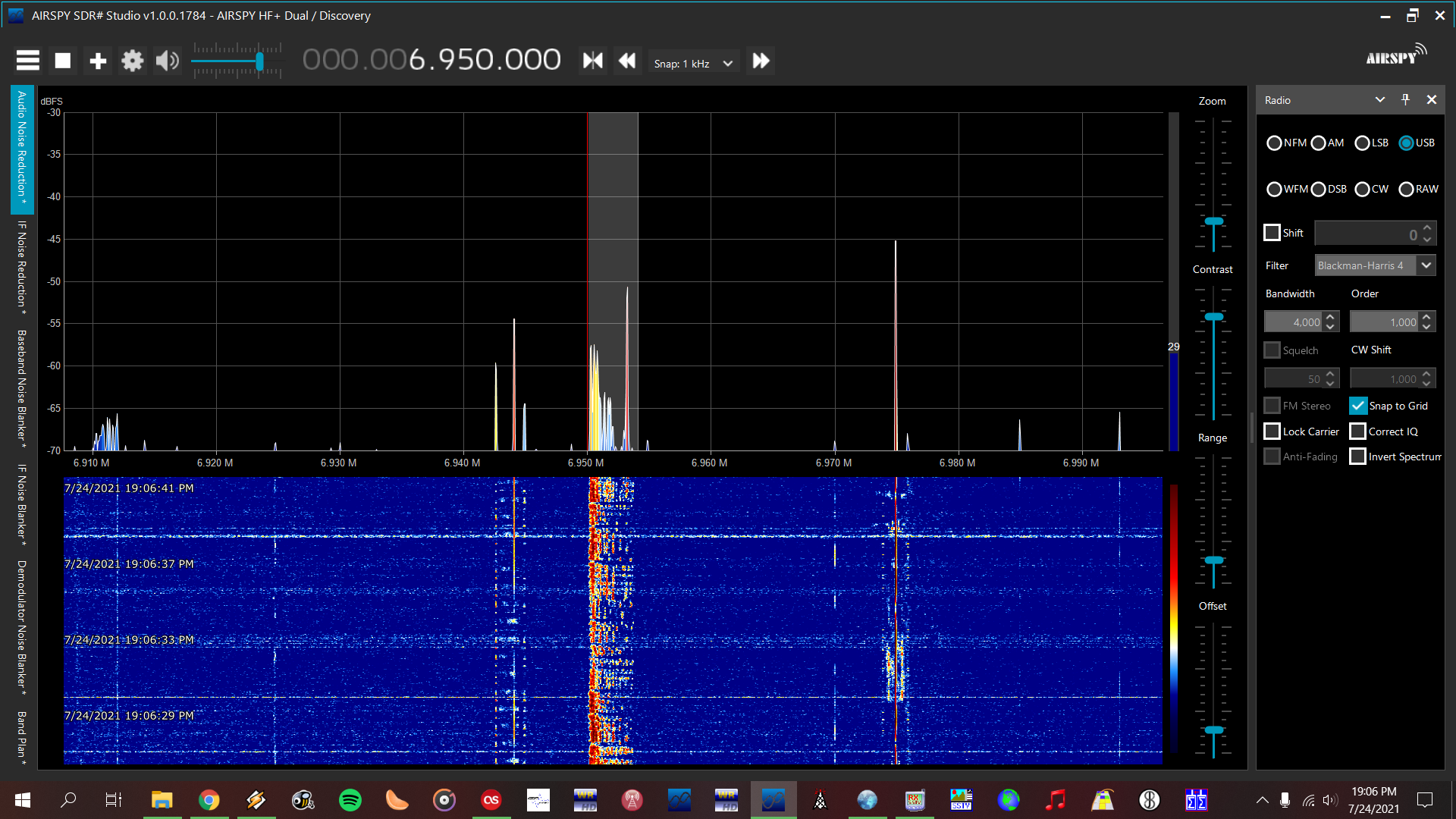Screen dimensions: 1456x819
Task: Select USB demodulation mode
Action: point(1417,143)
